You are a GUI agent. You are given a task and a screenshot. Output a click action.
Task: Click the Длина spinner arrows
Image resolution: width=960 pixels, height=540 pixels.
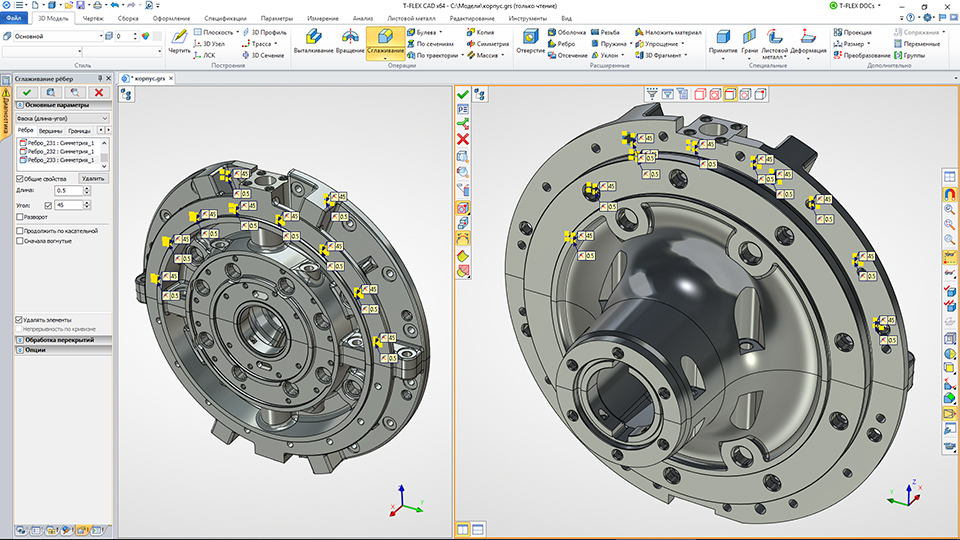pos(86,190)
